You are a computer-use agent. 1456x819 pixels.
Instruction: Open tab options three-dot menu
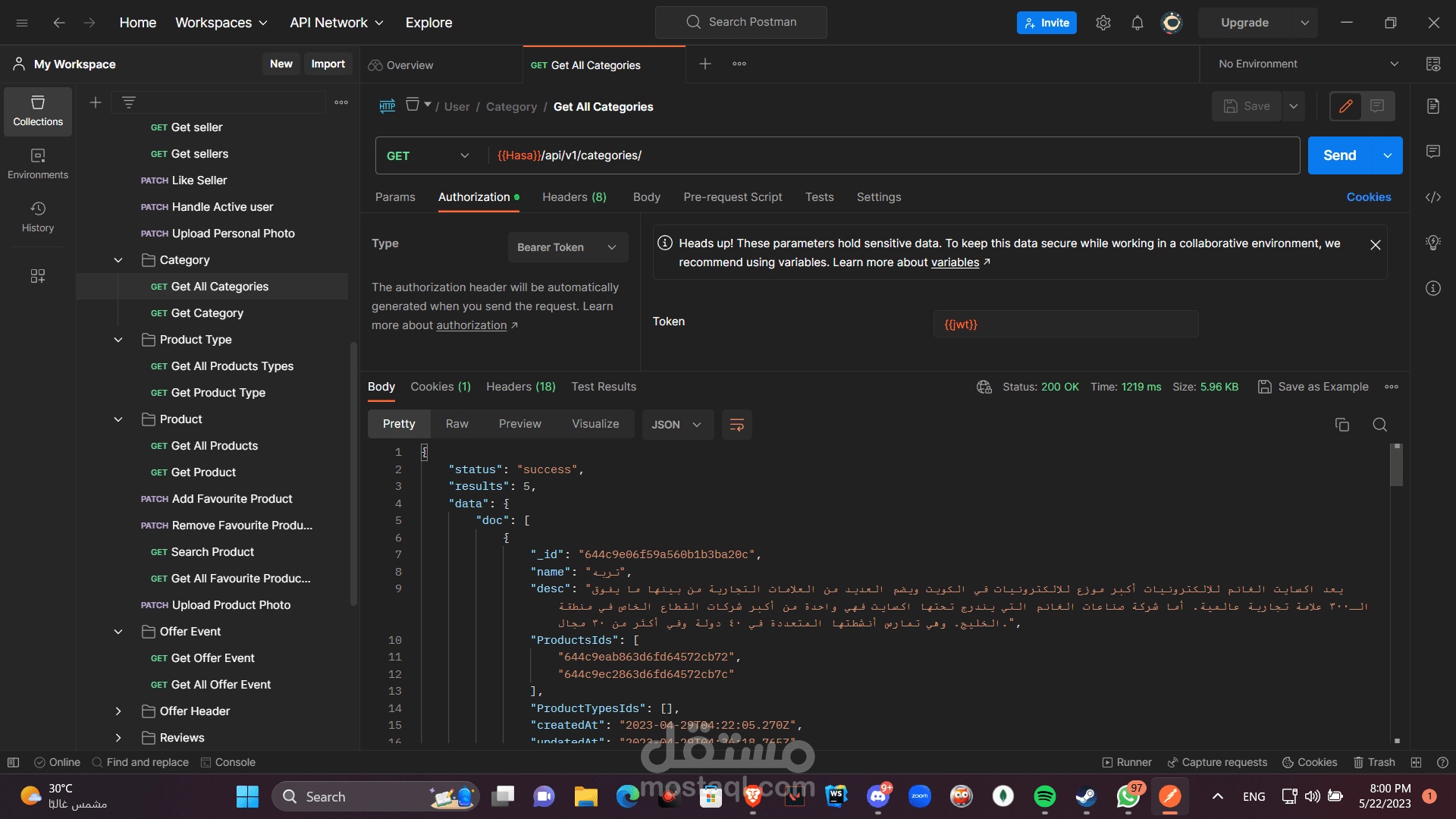[x=739, y=64]
